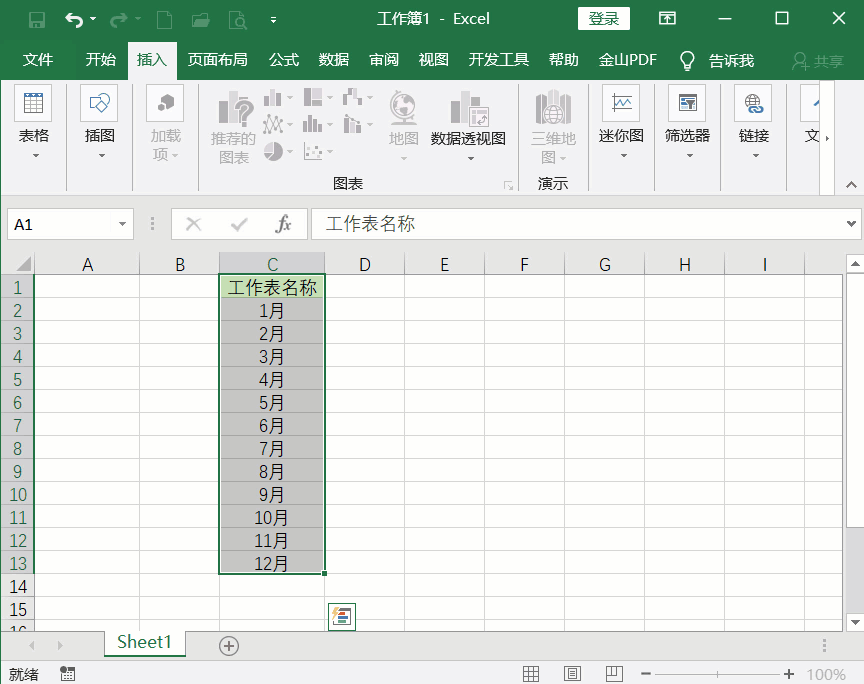Click the zoom in plus on zoom slider
Image resolution: width=864 pixels, height=684 pixels.
tap(789, 674)
